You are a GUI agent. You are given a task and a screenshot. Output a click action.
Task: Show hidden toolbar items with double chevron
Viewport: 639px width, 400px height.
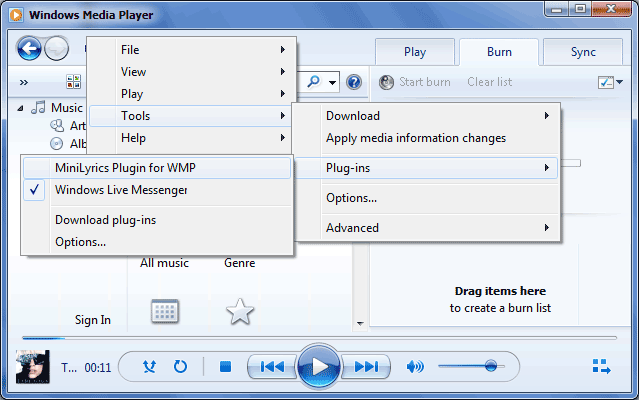24,83
